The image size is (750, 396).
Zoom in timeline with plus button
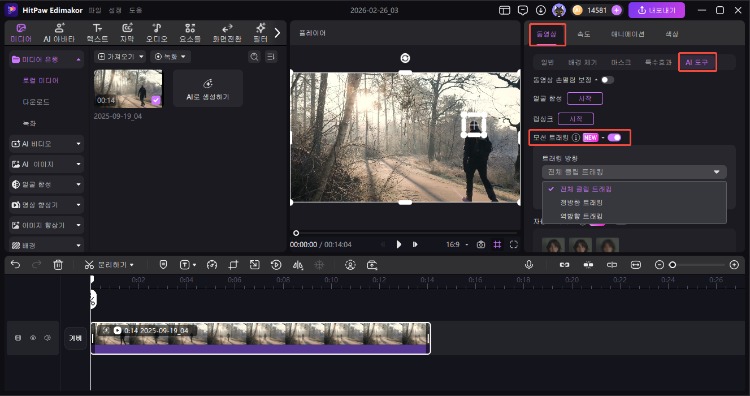tap(734, 264)
